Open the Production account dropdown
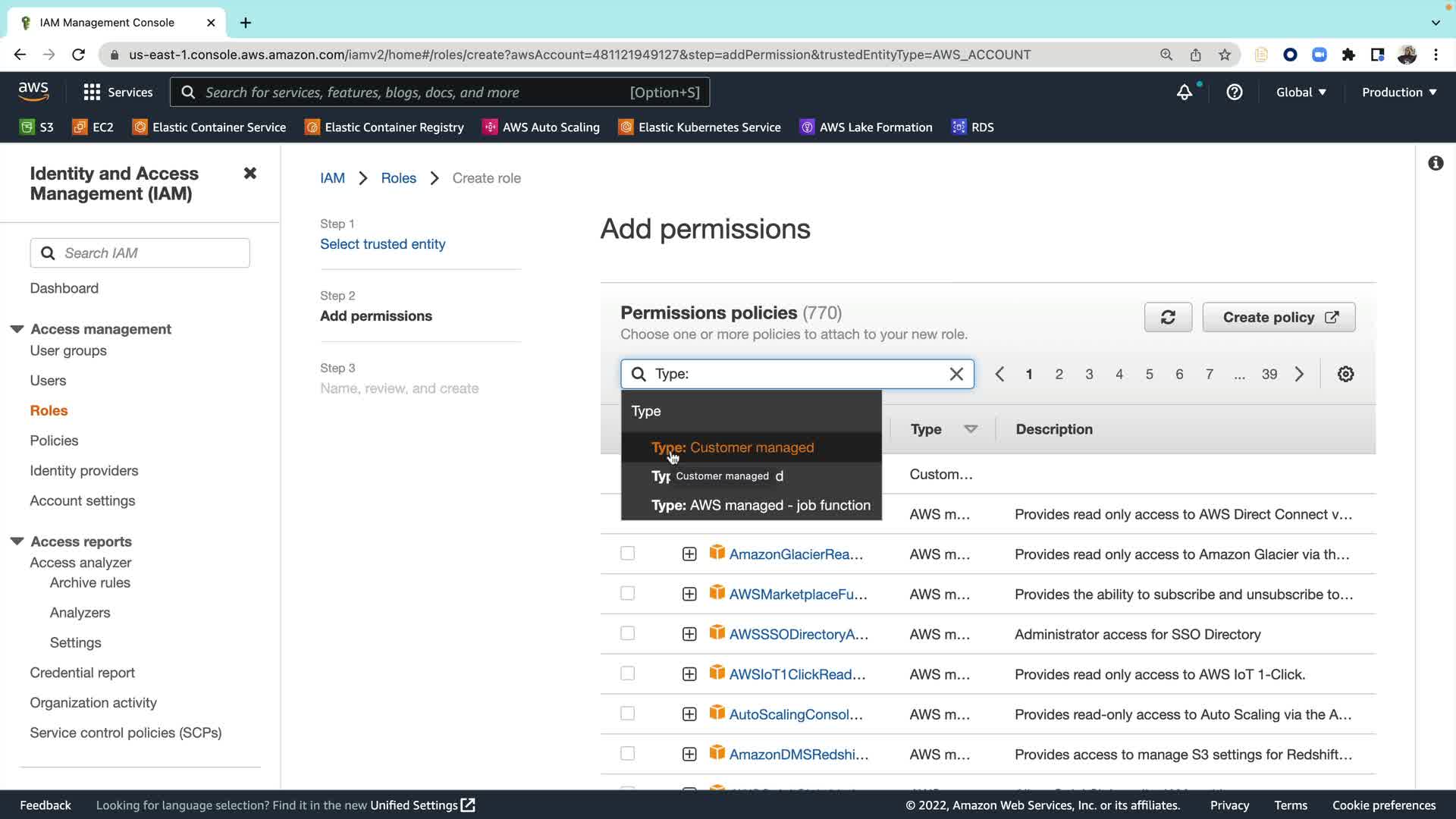 [1398, 93]
